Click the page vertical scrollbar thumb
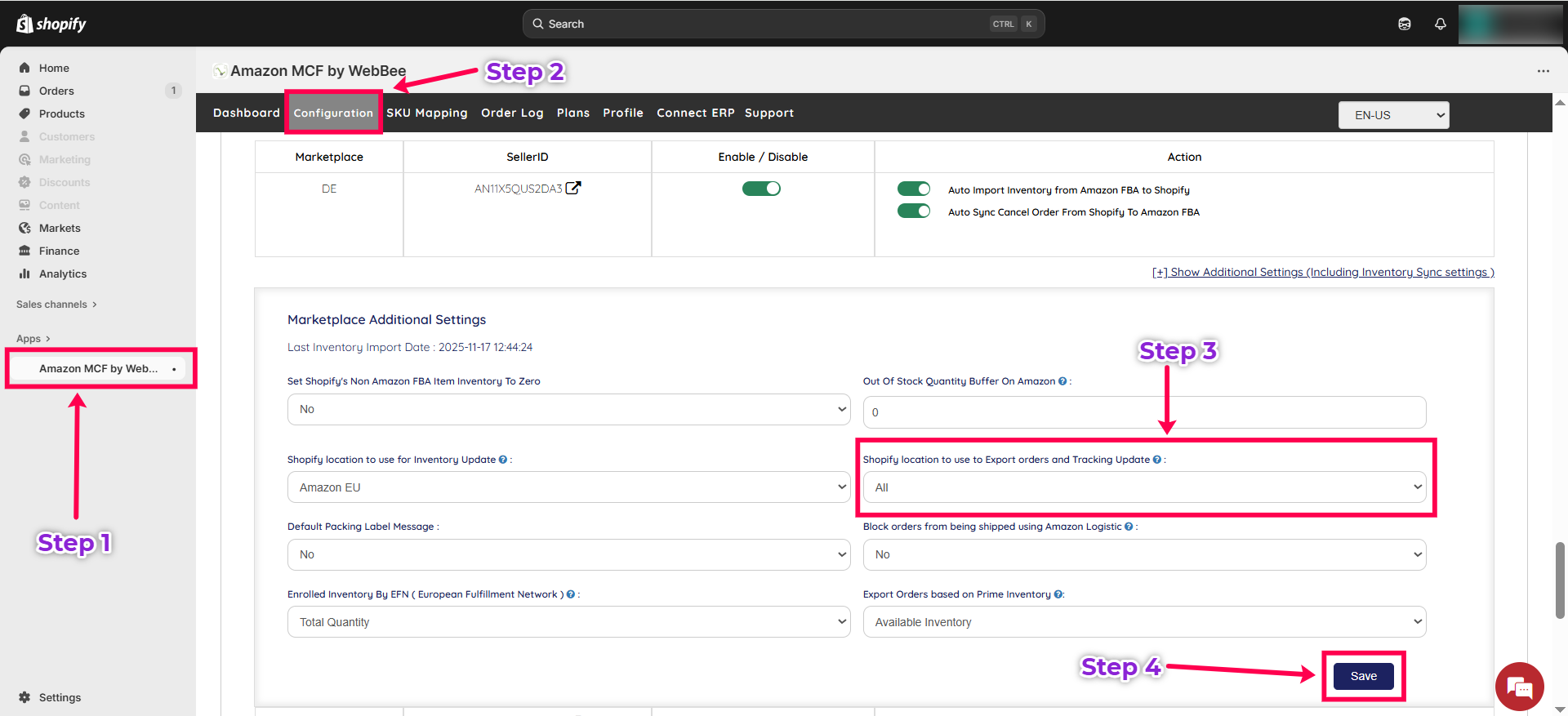 click(x=1560, y=580)
